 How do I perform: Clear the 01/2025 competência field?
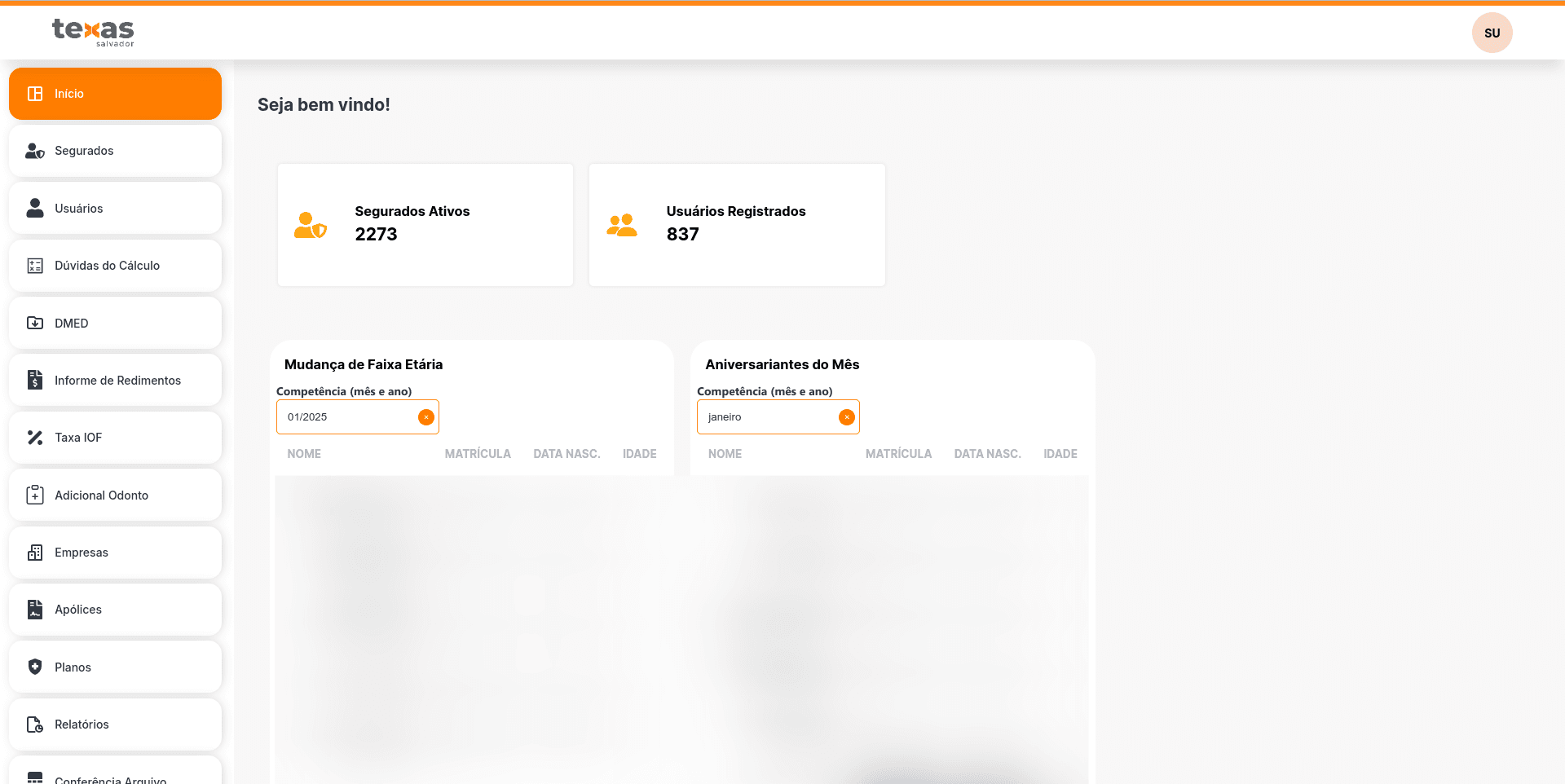426,417
